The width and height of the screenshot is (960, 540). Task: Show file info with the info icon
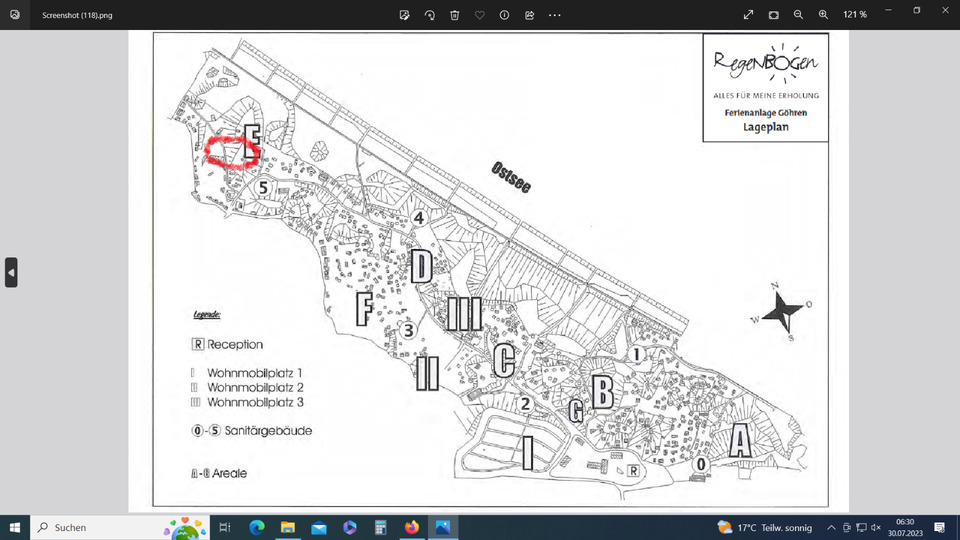pos(504,15)
